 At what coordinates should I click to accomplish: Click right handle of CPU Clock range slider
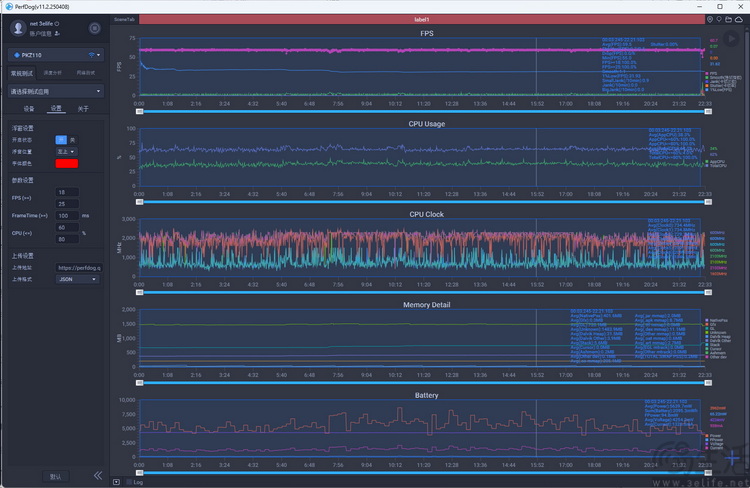(x=708, y=292)
